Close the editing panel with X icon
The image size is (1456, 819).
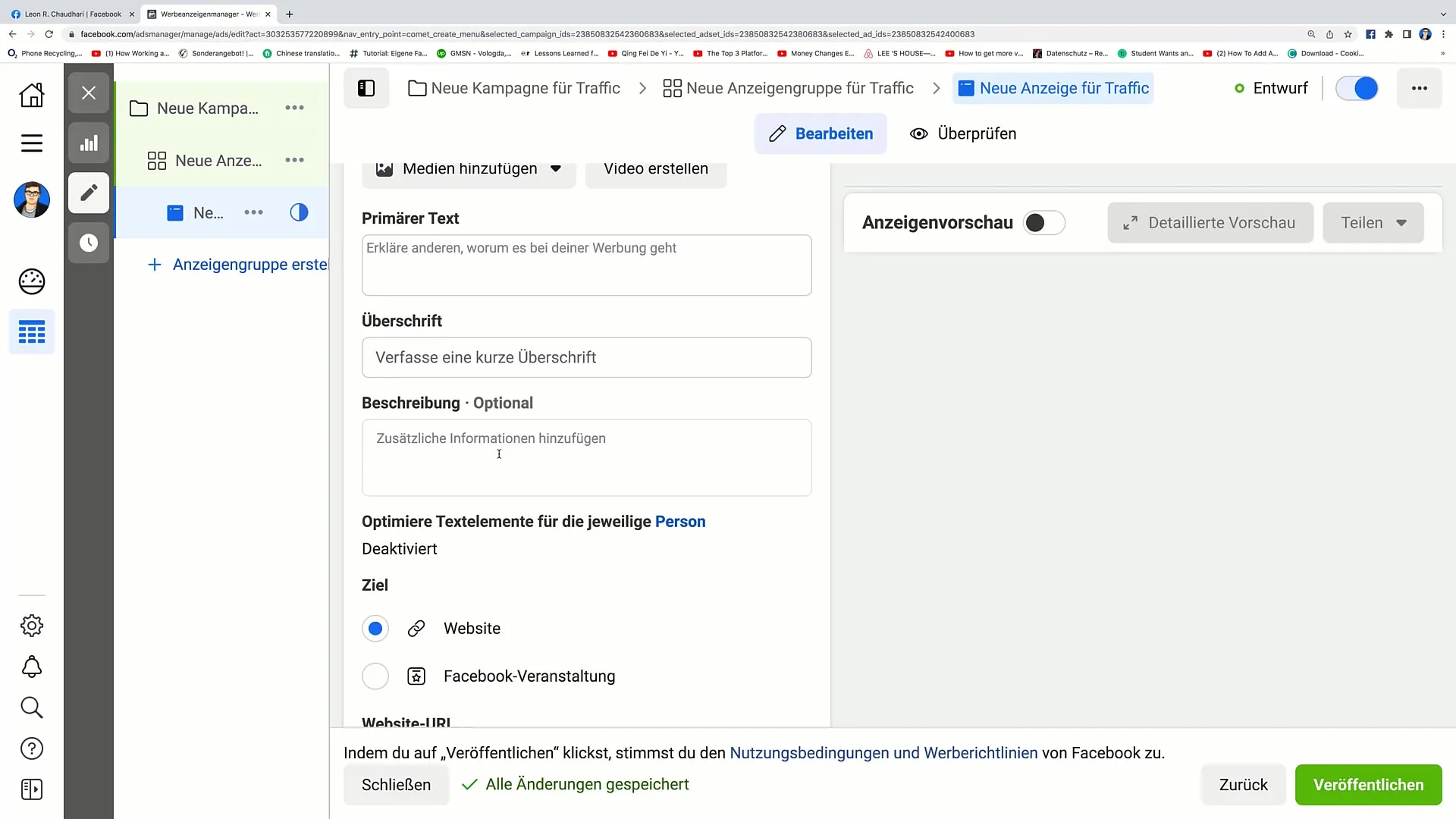click(89, 93)
